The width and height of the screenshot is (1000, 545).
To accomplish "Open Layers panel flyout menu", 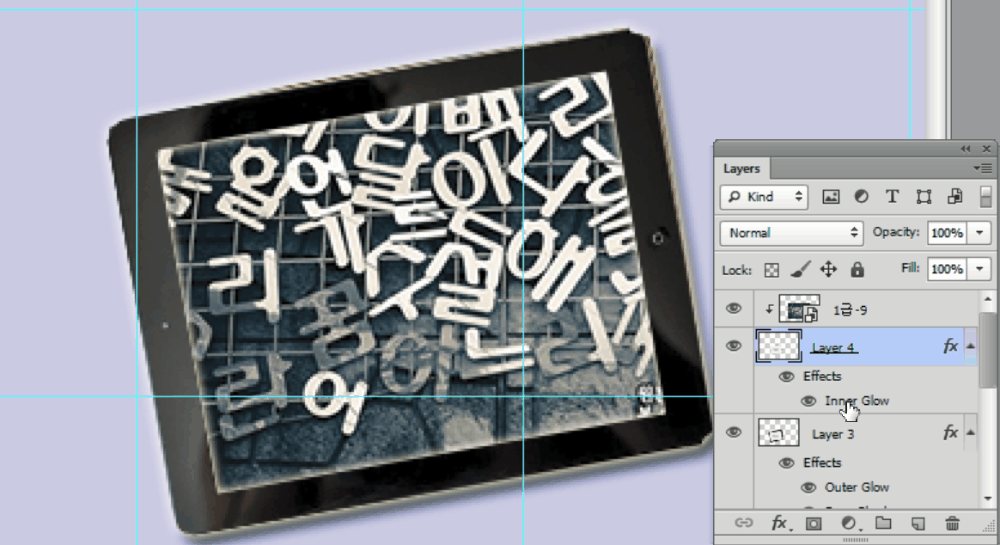I will 985,168.
